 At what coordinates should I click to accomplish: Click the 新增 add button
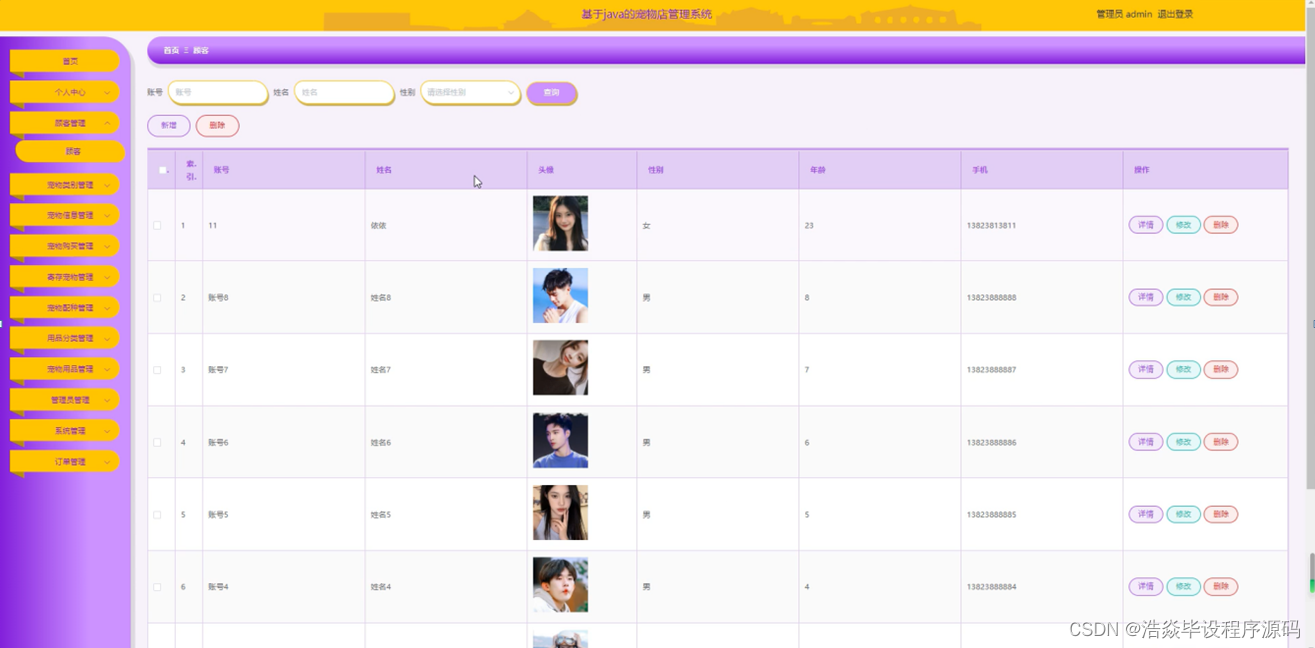pos(168,126)
